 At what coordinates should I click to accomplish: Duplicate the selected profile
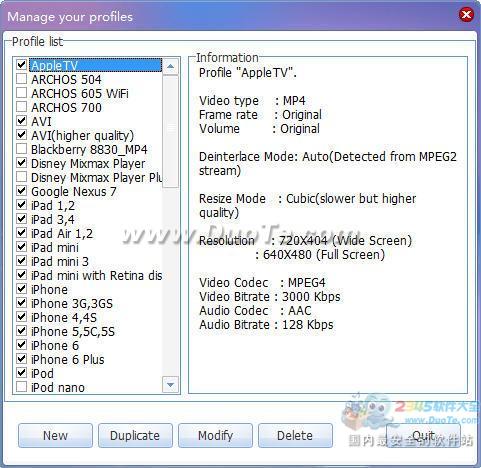pos(135,435)
